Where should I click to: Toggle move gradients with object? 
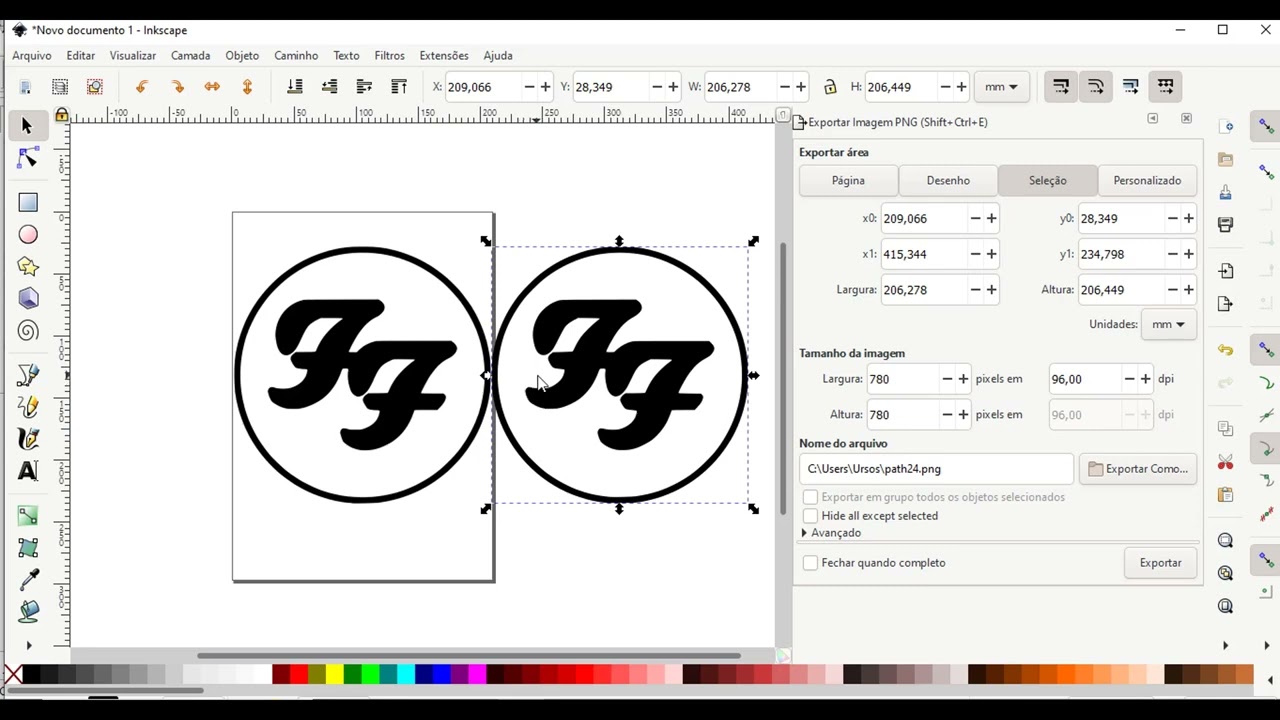point(1130,87)
